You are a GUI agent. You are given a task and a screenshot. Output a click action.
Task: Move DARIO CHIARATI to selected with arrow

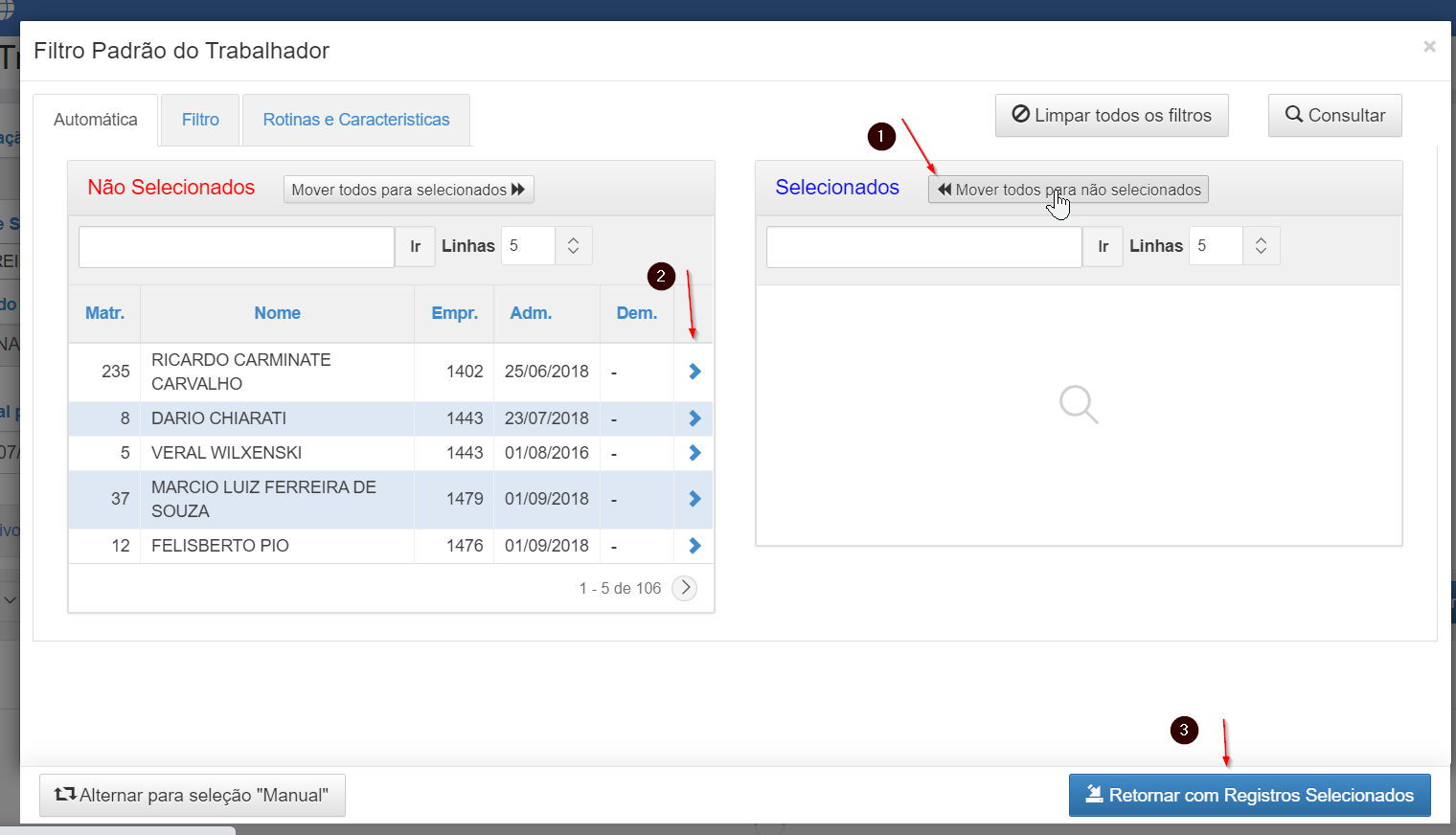tap(694, 418)
